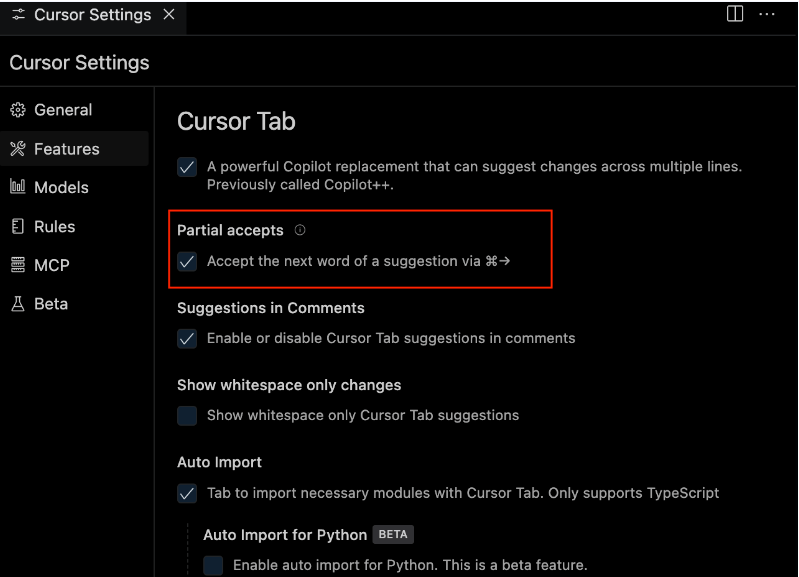Click the Features tools icon
Image resolution: width=799 pixels, height=577 pixels.
tap(18, 148)
